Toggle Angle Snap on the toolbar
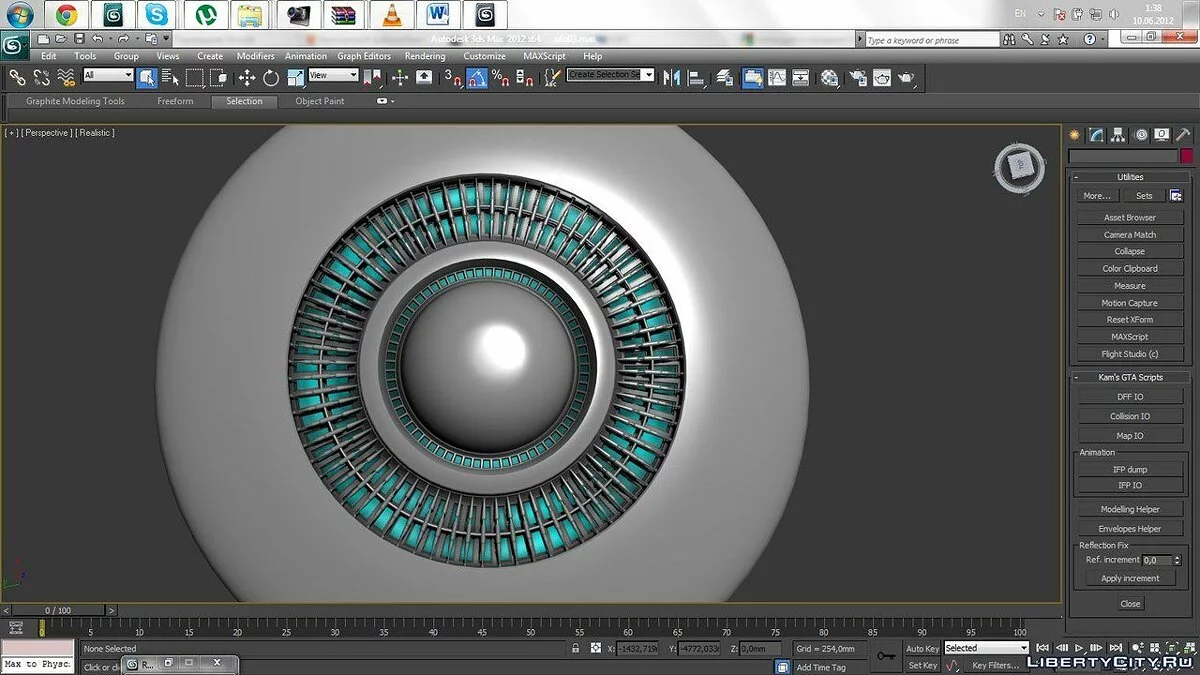The height and width of the screenshot is (675, 1200). 478,77
